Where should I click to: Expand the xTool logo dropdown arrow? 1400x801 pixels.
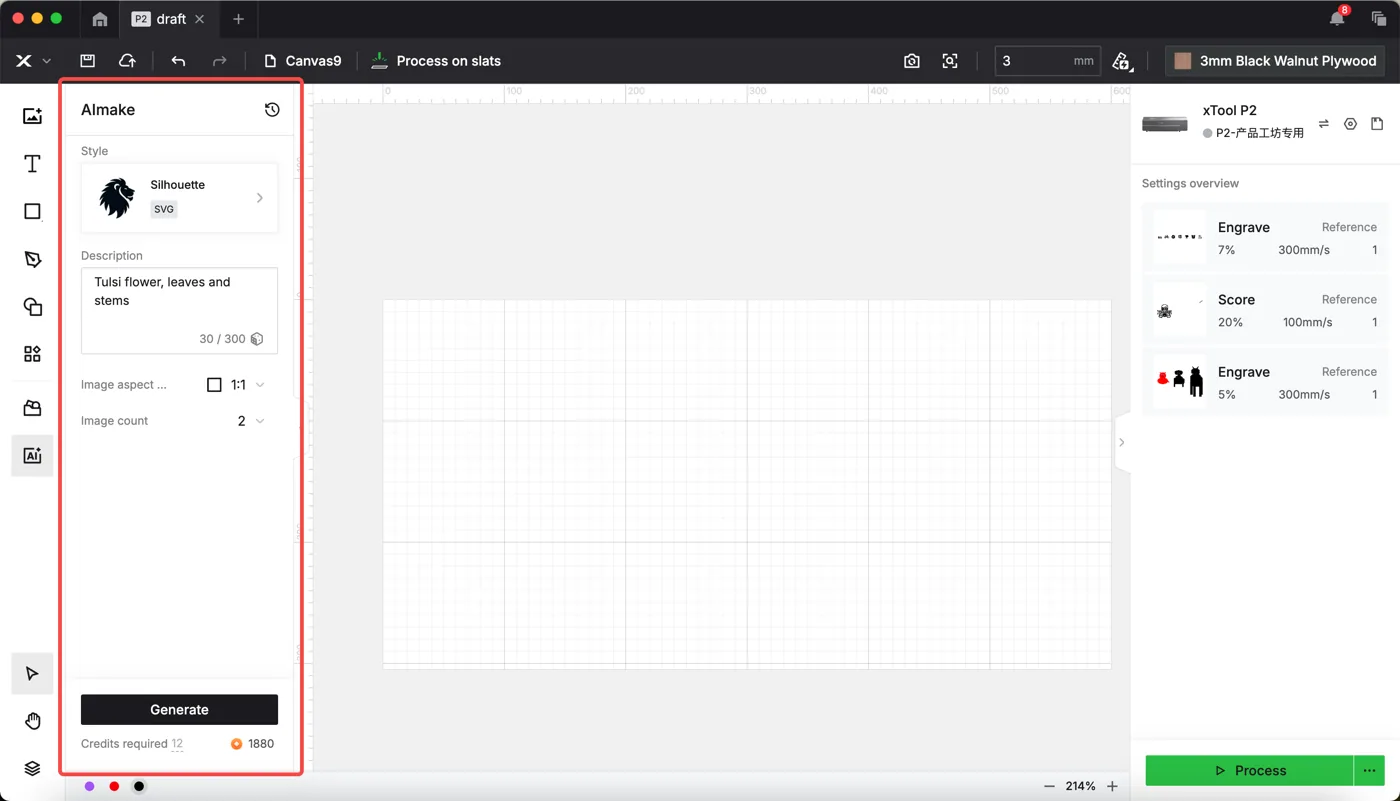[x=47, y=61]
